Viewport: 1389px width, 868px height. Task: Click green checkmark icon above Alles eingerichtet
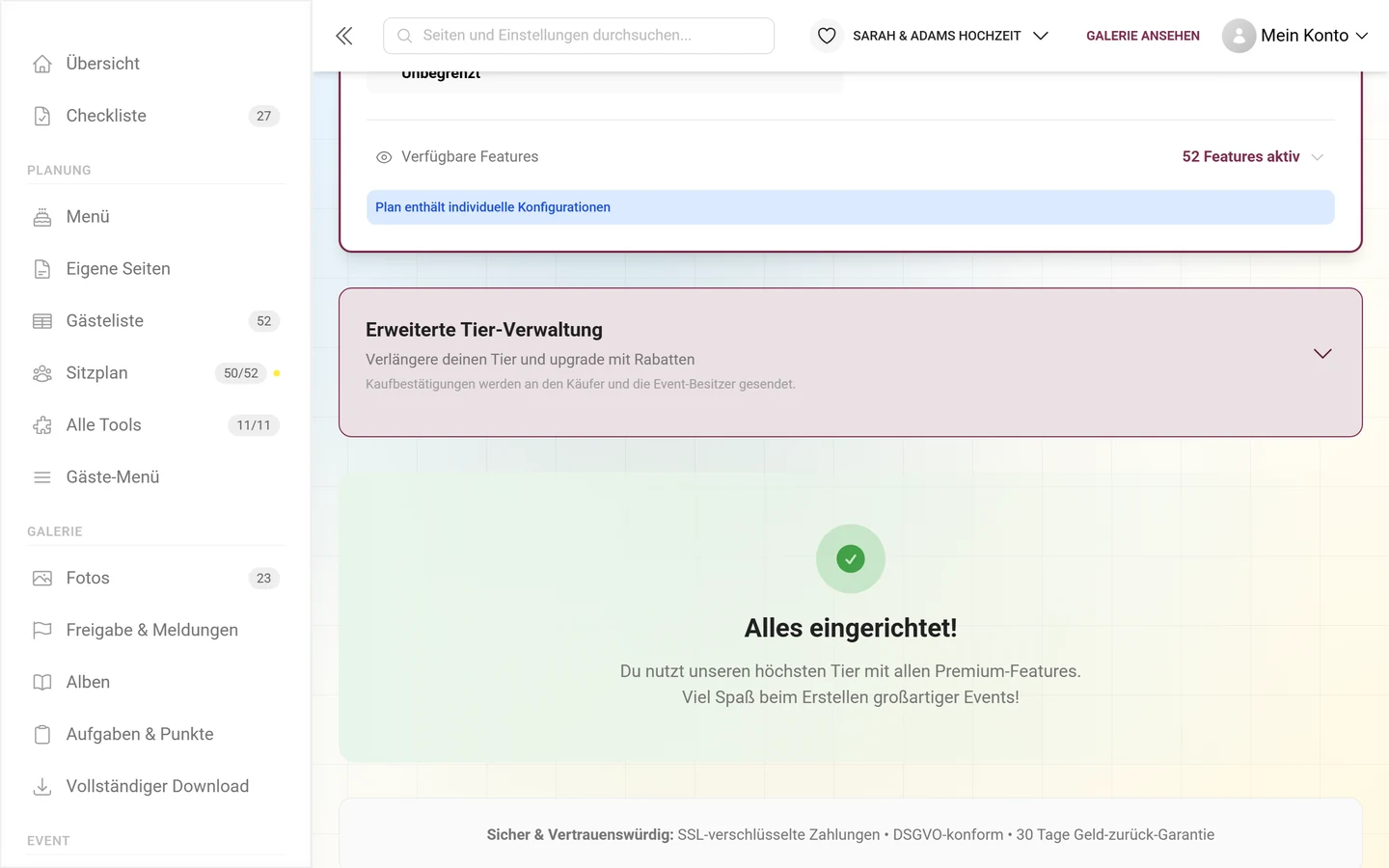tap(851, 559)
